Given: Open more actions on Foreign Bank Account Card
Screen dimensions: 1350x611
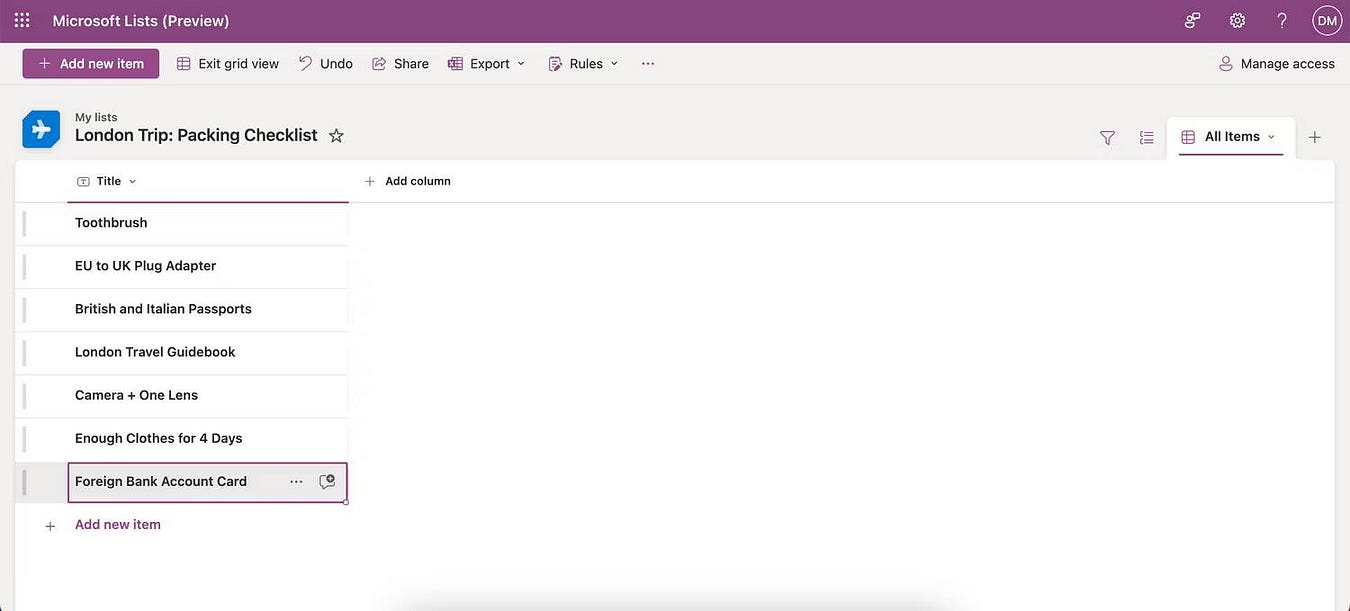Looking at the screenshot, I should tap(296, 481).
